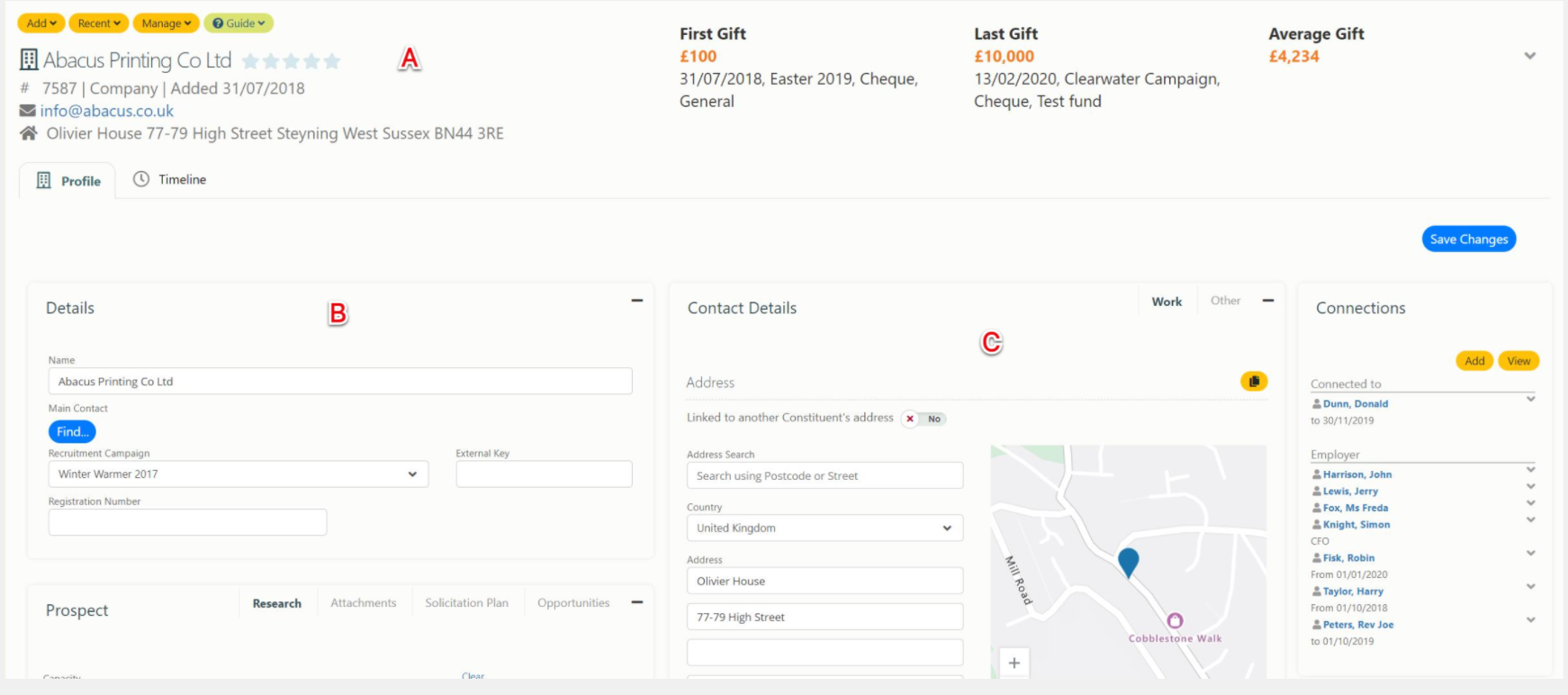The width and height of the screenshot is (1568, 695).
Task: Open Fox, Ms Freda connection
Action: click(x=1356, y=508)
